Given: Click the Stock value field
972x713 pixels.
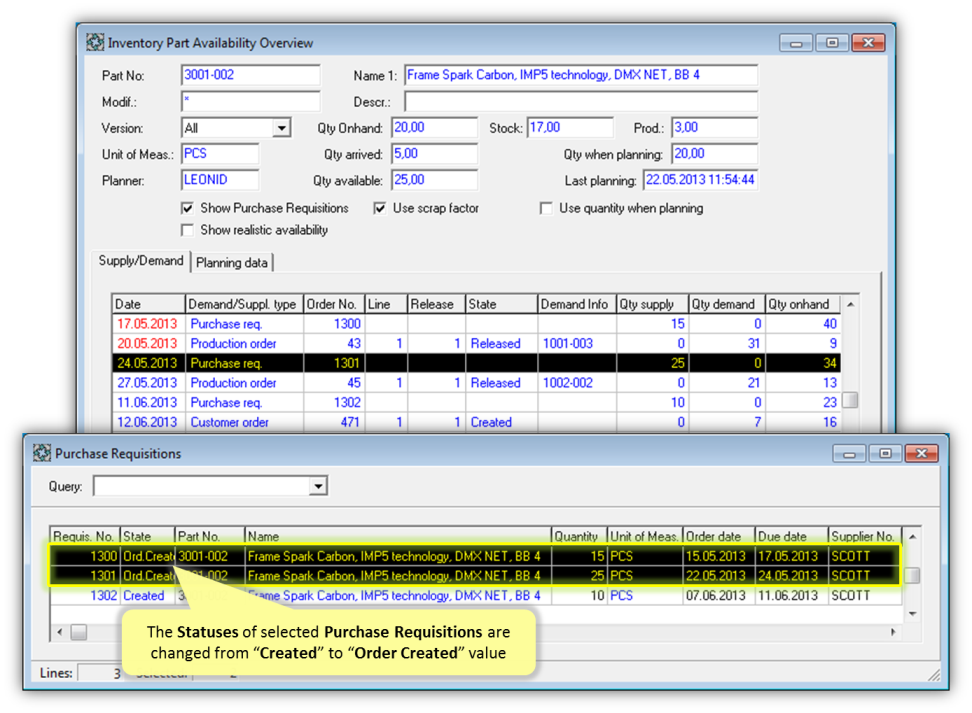Looking at the screenshot, I should click(x=570, y=128).
